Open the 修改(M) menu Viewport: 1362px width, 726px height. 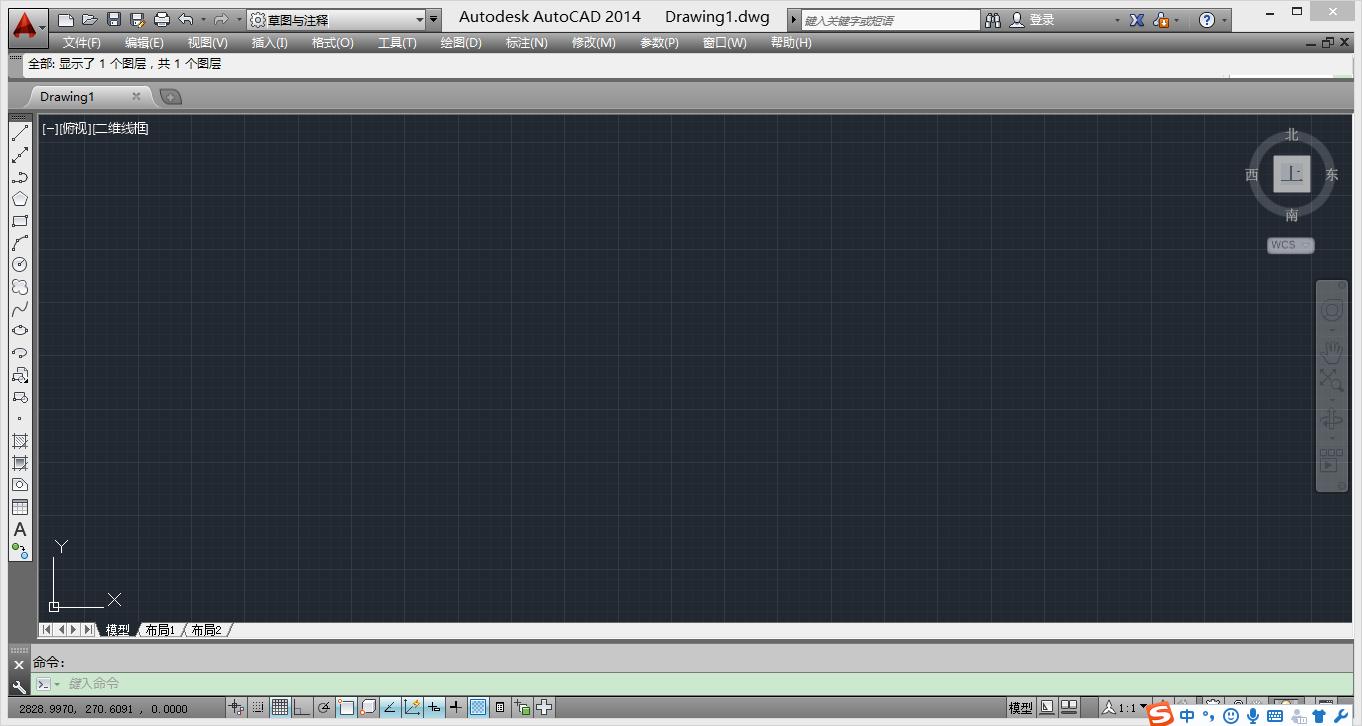(593, 43)
